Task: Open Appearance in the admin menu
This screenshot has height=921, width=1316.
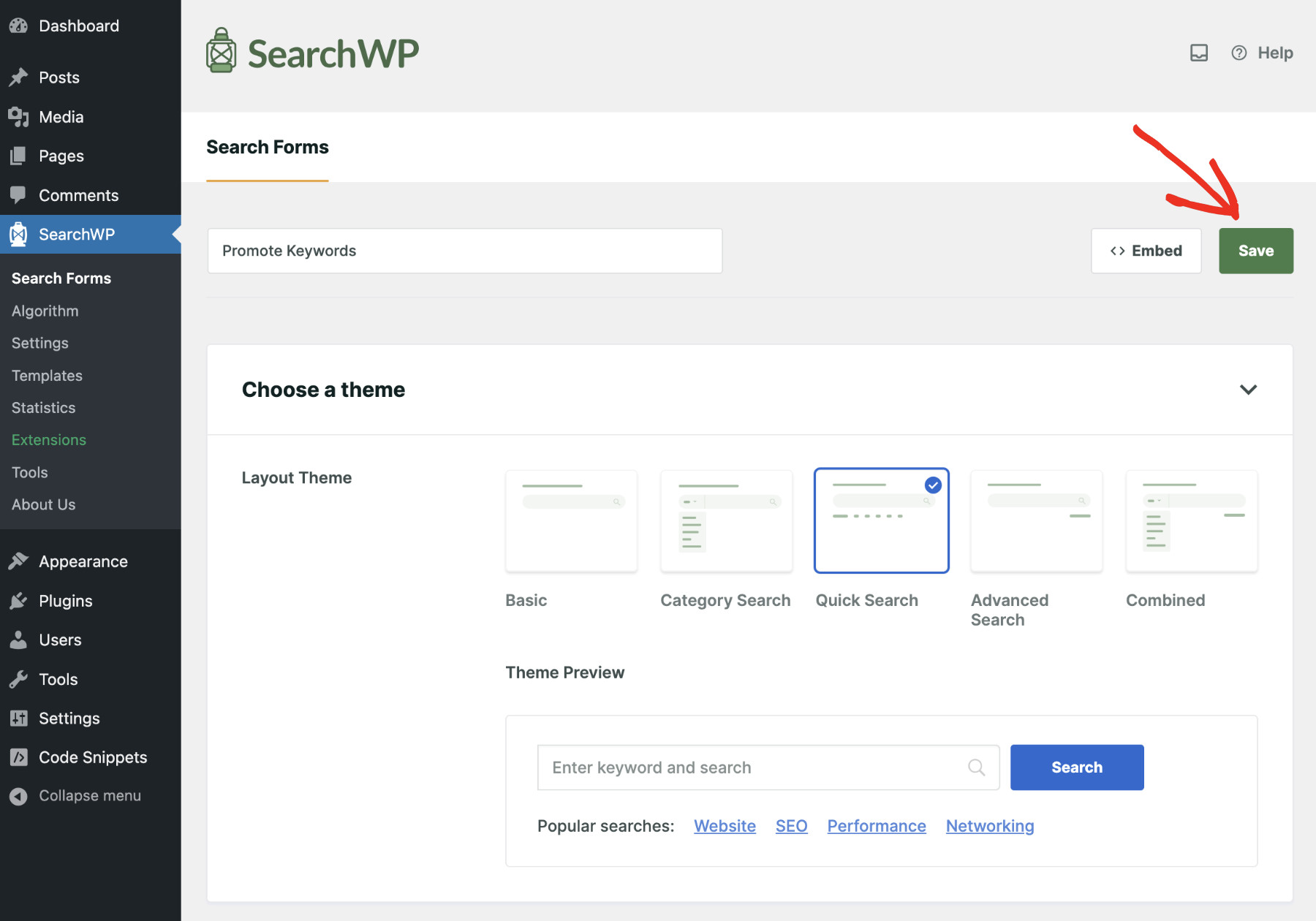Action: click(x=83, y=561)
